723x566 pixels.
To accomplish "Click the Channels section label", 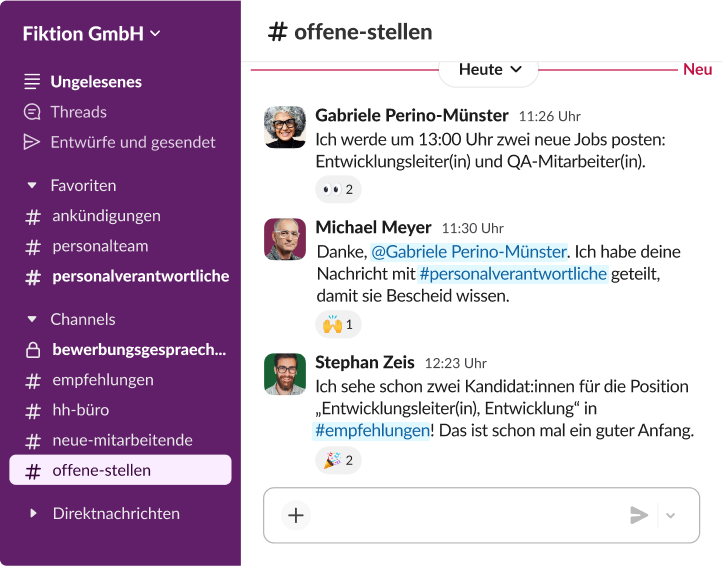I will pyautogui.click(x=83, y=319).
